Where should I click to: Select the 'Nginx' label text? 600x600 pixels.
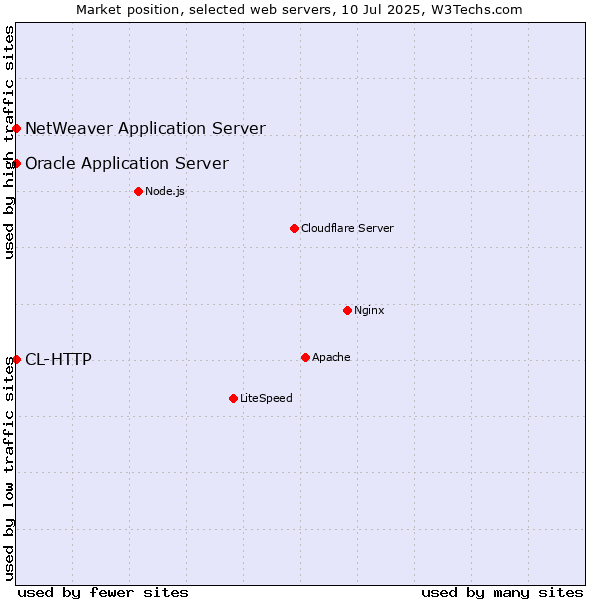[369, 310]
